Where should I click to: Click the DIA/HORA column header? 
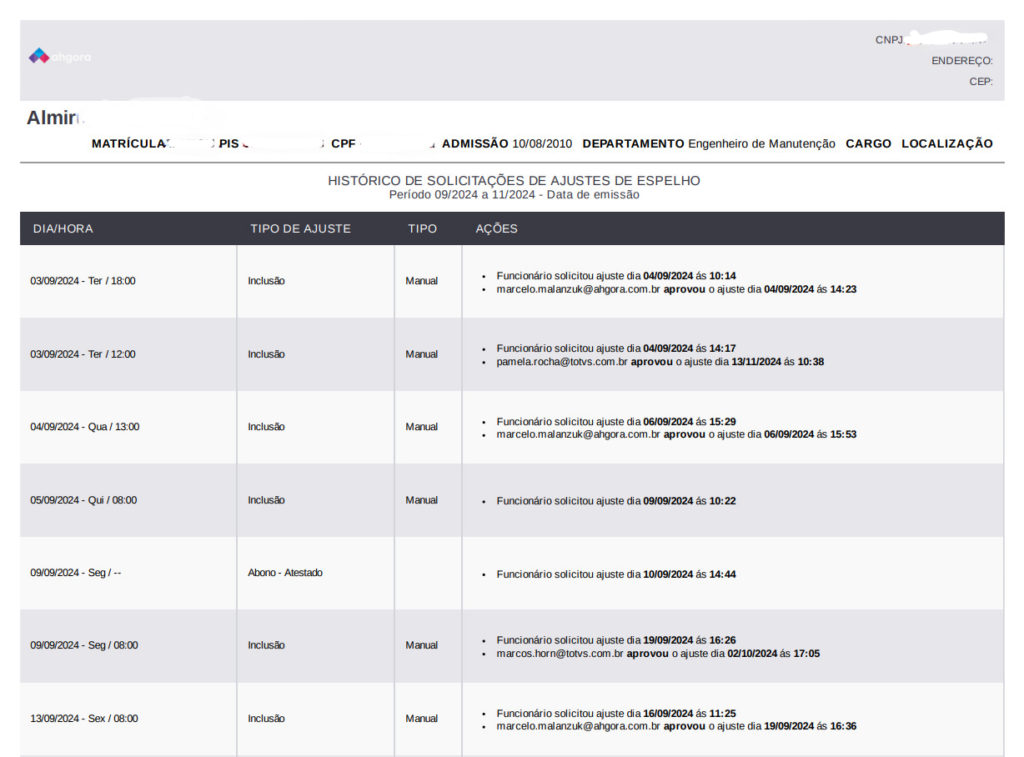[63, 229]
